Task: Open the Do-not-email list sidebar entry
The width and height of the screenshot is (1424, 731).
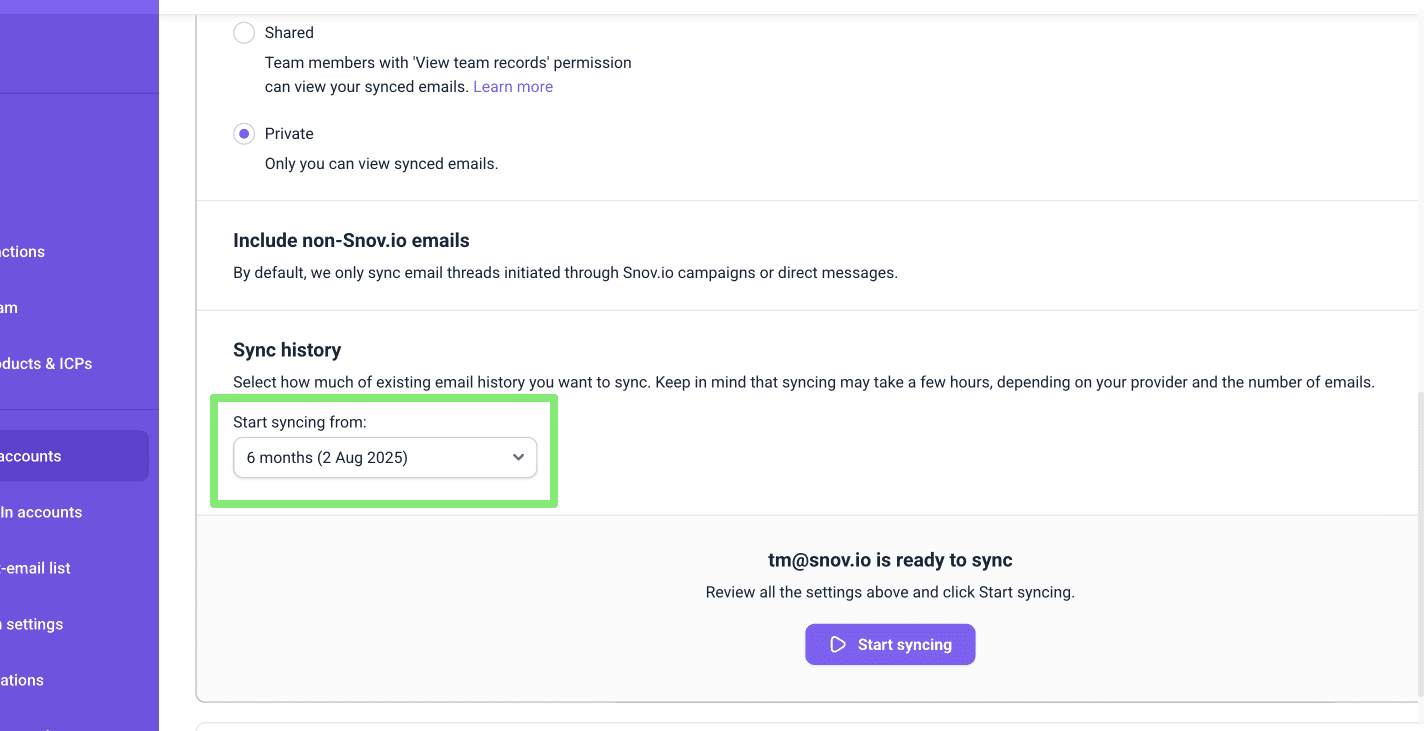Action: click(x=36, y=568)
